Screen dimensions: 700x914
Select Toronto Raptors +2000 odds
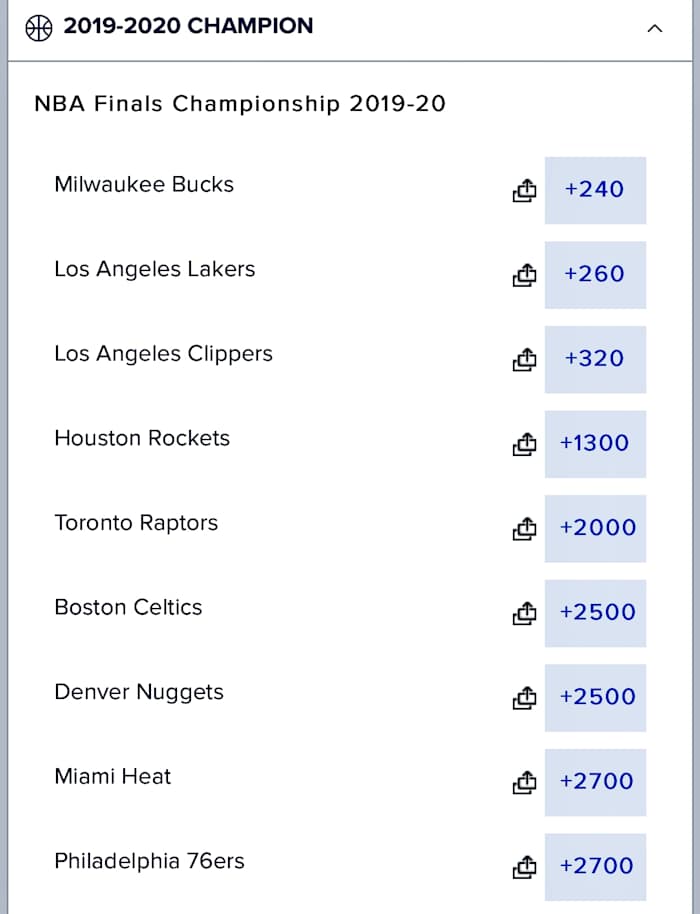[x=595, y=528]
